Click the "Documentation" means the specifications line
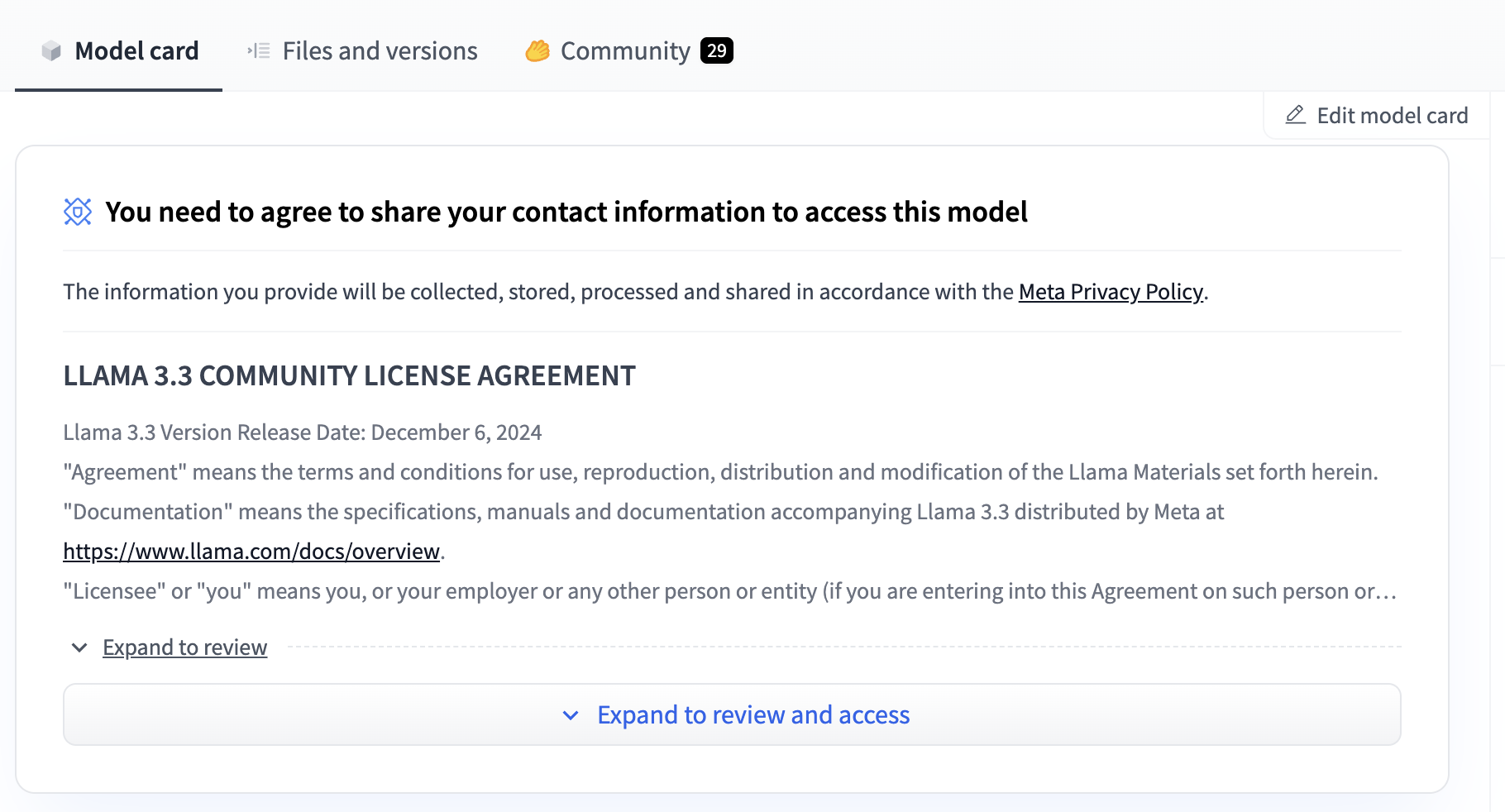1505x812 pixels. (643, 512)
